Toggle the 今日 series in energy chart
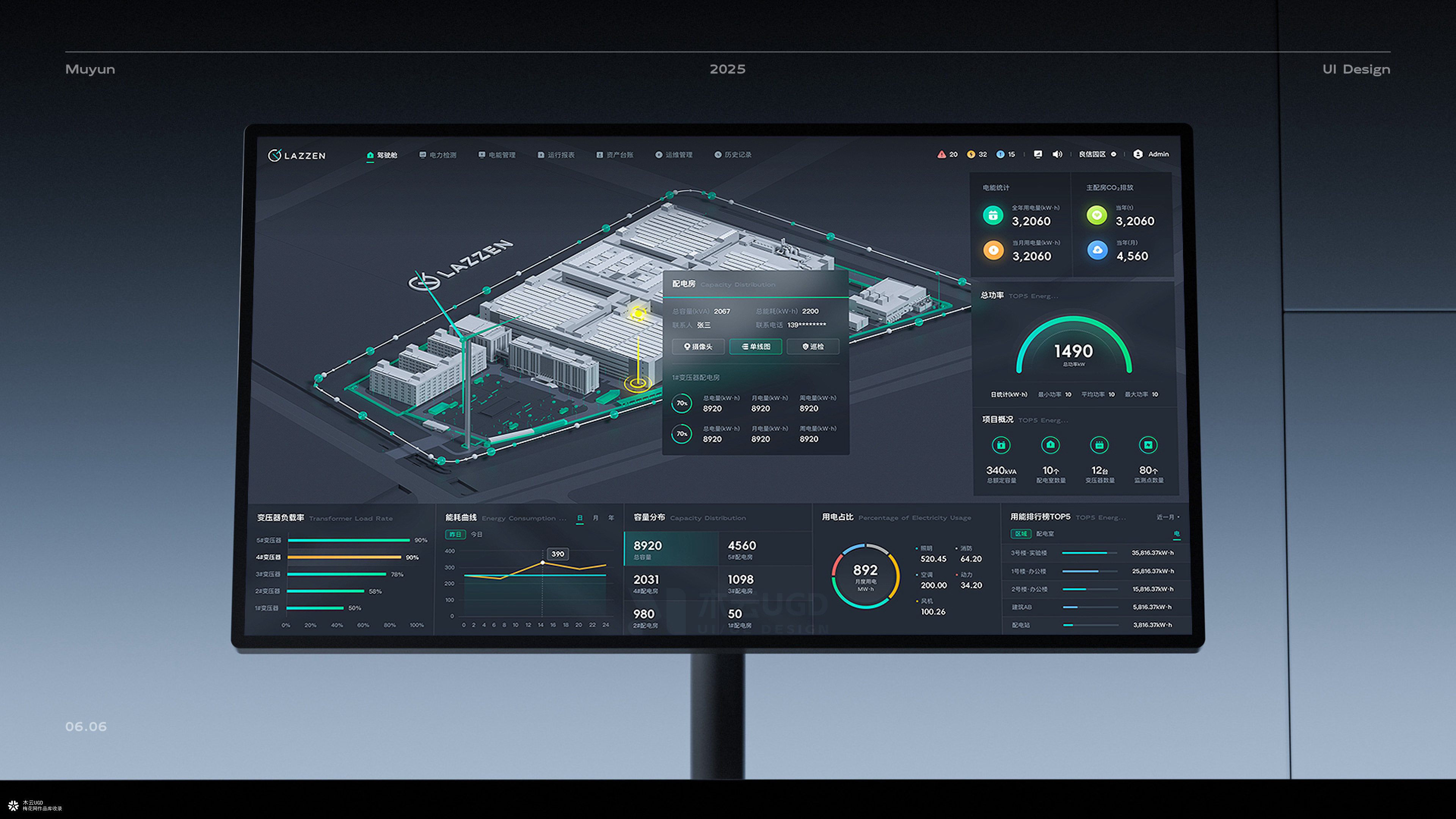The width and height of the screenshot is (1456, 819). click(x=477, y=535)
